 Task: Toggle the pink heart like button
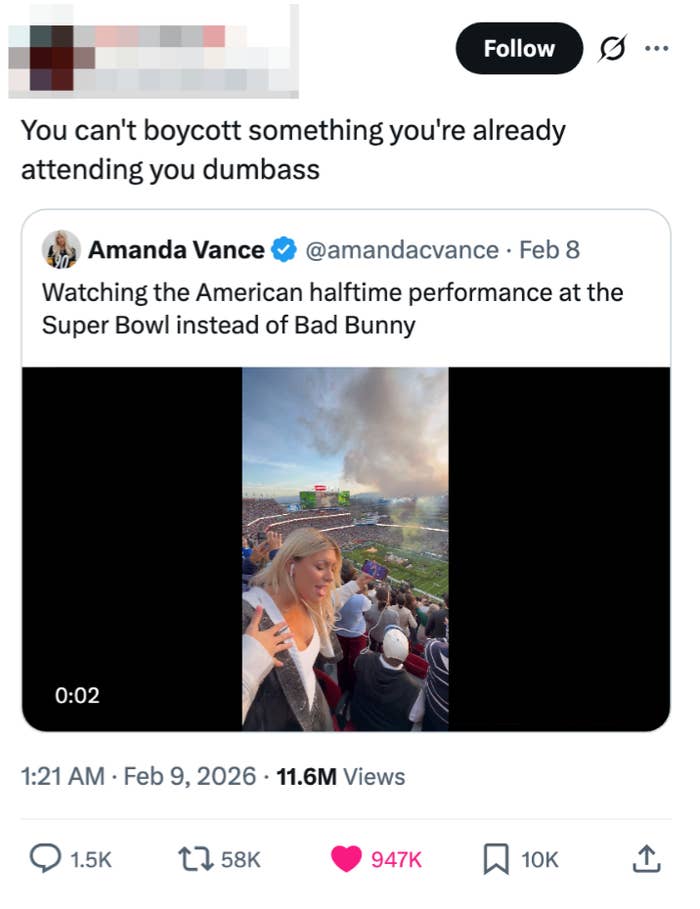[x=346, y=859]
